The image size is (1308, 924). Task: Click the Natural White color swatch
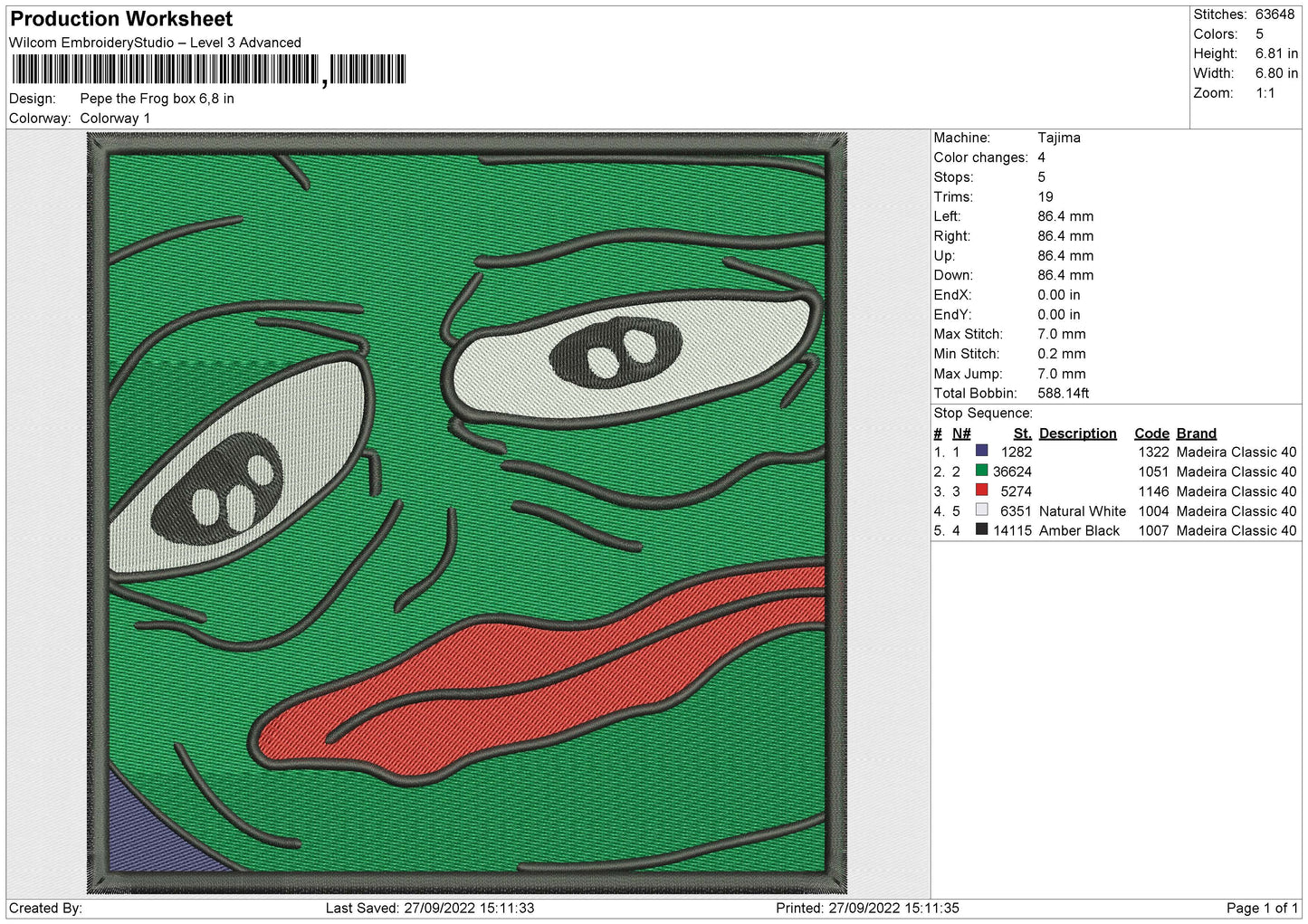click(981, 510)
